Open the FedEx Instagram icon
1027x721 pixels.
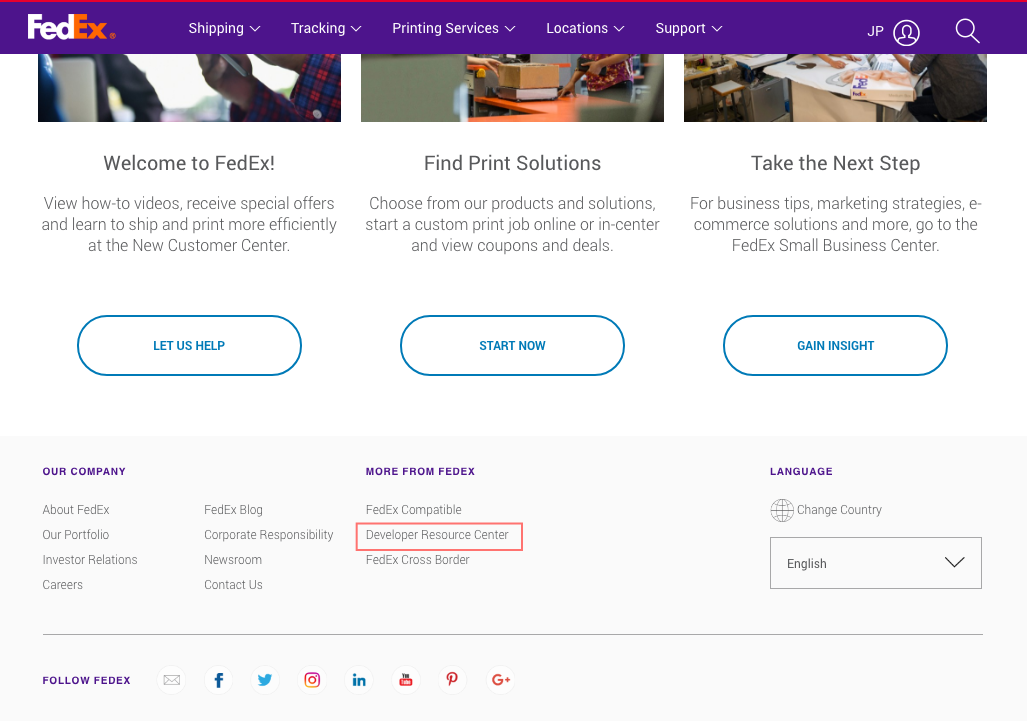pyautogui.click(x=312, y=680)
